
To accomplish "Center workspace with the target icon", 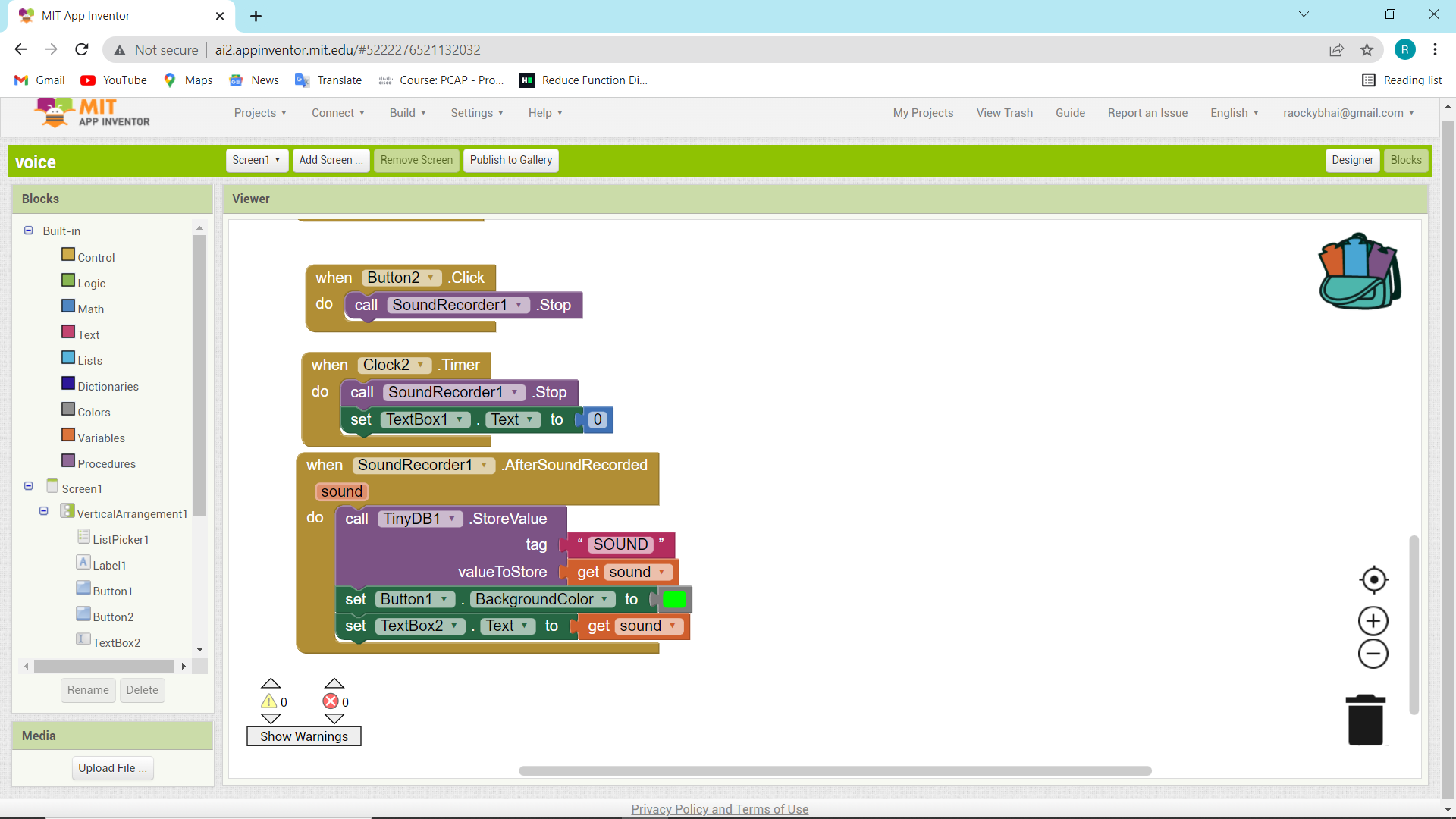I will pos(1373,580).
